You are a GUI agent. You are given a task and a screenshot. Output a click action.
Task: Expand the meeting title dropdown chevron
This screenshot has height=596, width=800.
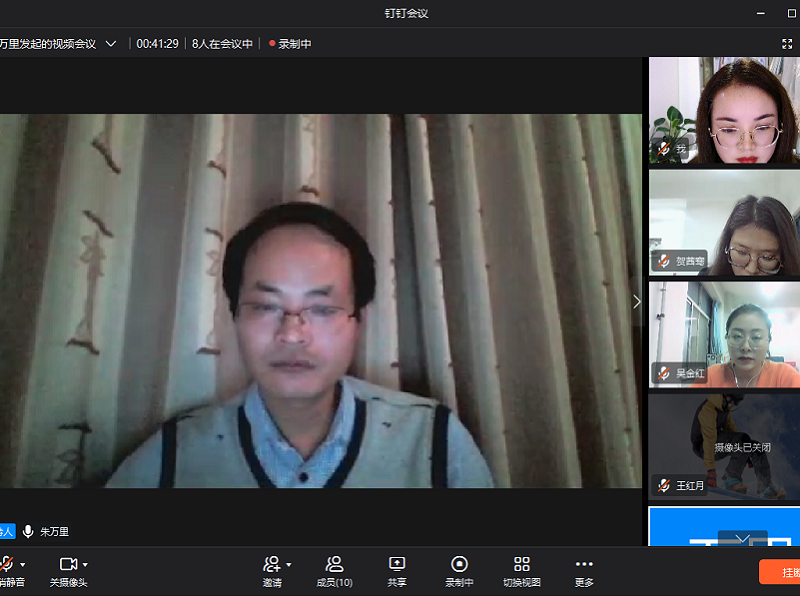(111, 44)
